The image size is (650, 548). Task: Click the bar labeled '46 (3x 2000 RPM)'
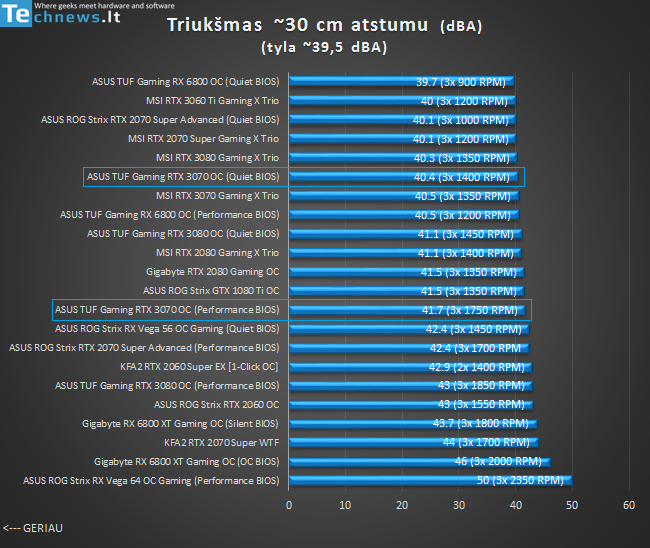[420, 462]
